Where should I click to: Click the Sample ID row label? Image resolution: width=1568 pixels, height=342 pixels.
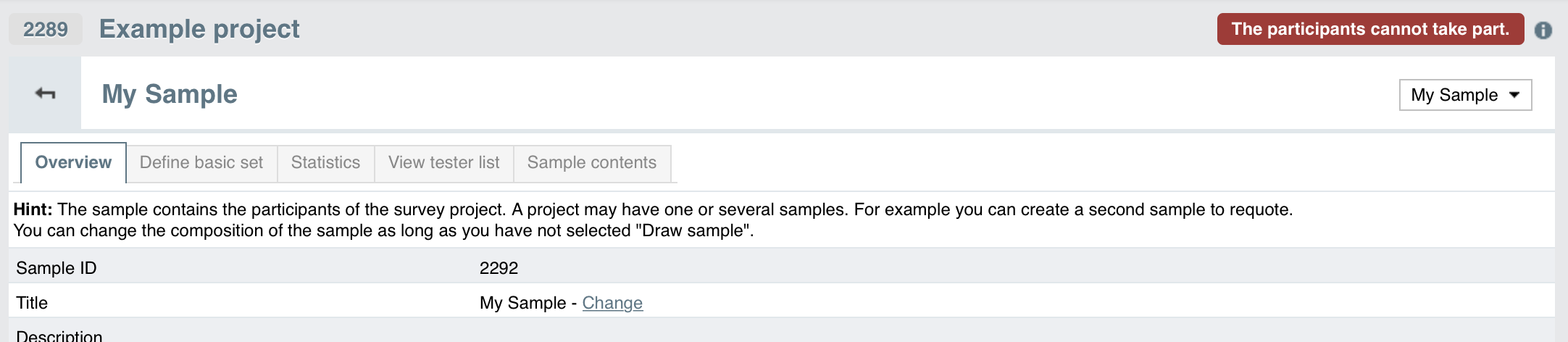[x=57, y=268]
